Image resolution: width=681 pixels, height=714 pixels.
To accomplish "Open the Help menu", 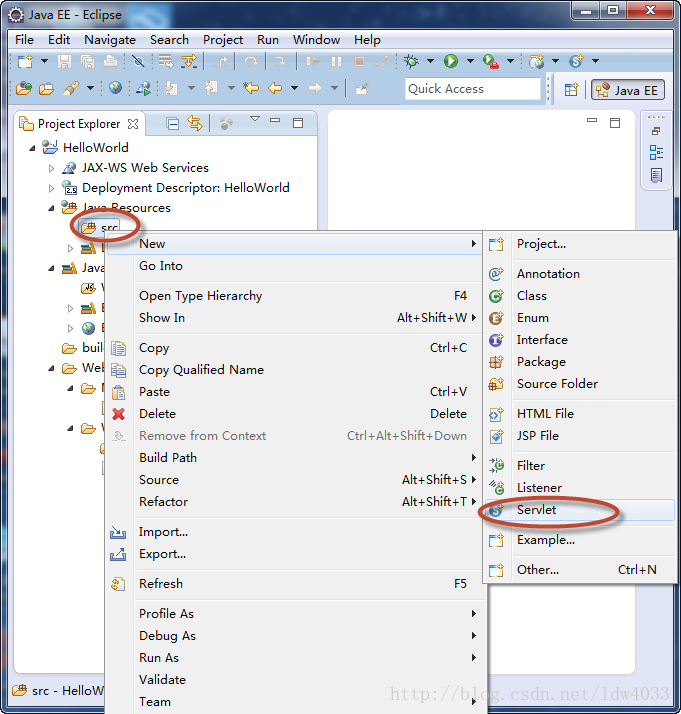I will click(367, 40).
